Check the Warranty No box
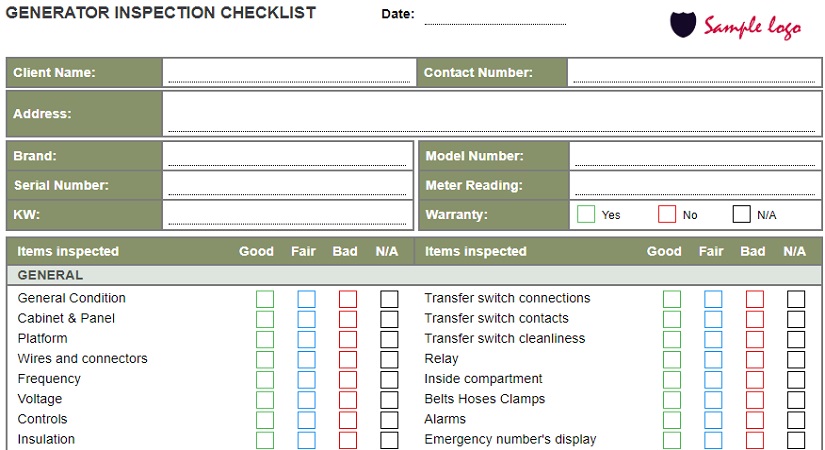Screen dimensions: 825x450 667,214
